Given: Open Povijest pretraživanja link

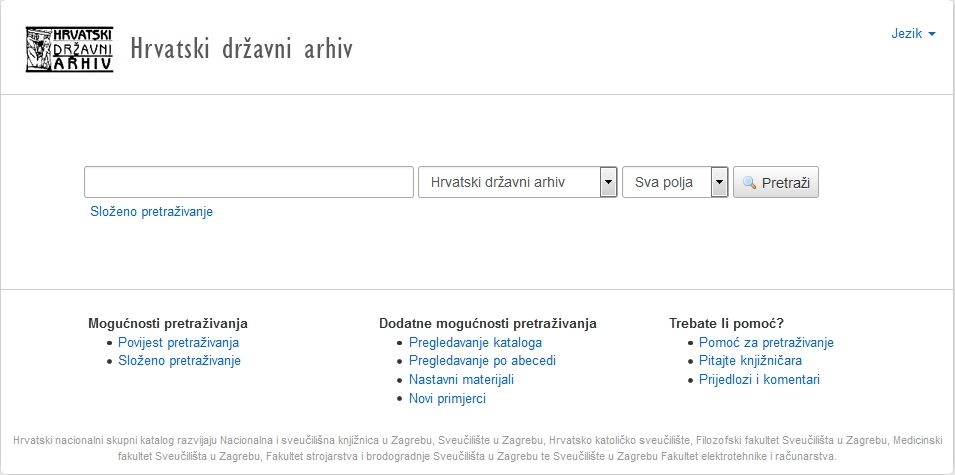Looking at the screenshot, I should coord(178,342).
